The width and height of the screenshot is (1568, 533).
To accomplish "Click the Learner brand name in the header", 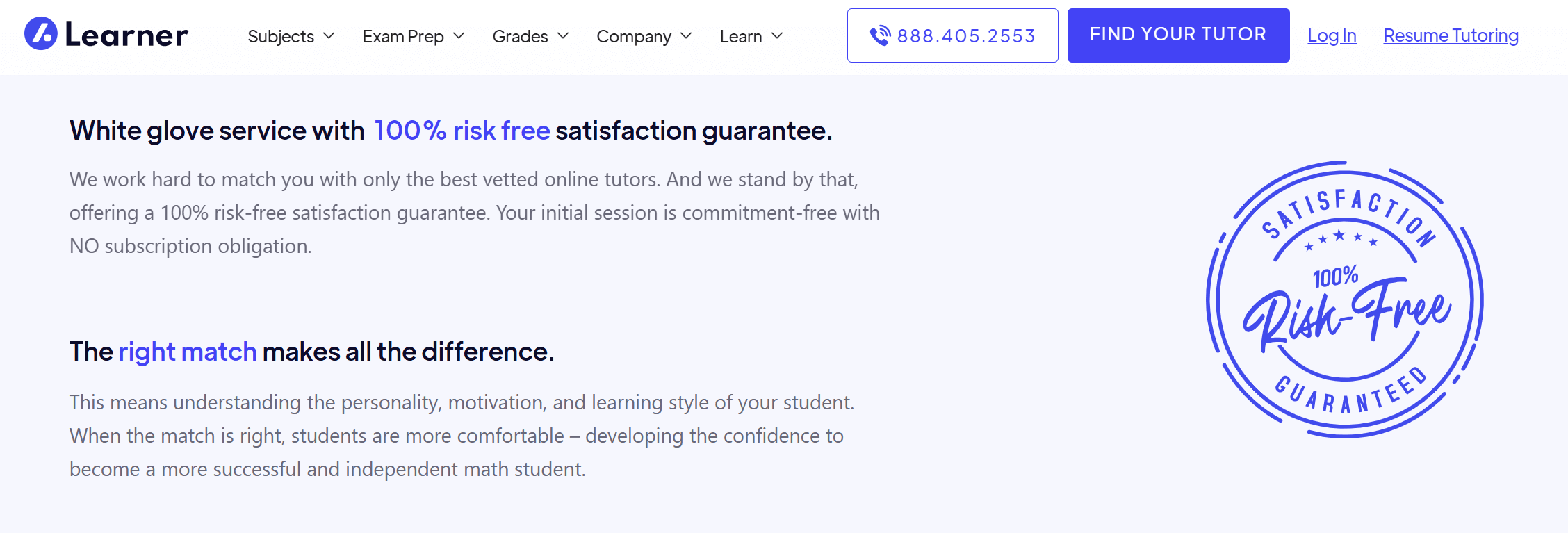I will pyautogui.click(x=127, y=35).
